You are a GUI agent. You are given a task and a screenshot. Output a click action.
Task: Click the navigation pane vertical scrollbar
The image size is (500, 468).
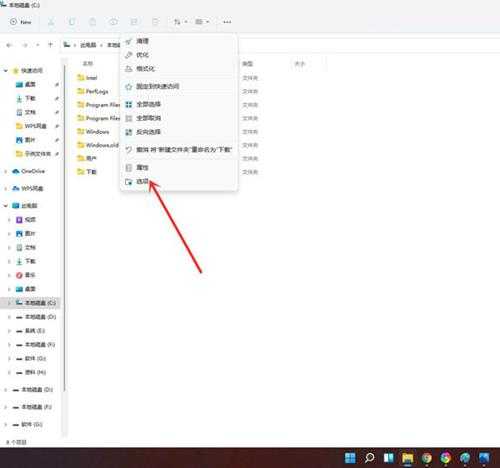[64, 227]
